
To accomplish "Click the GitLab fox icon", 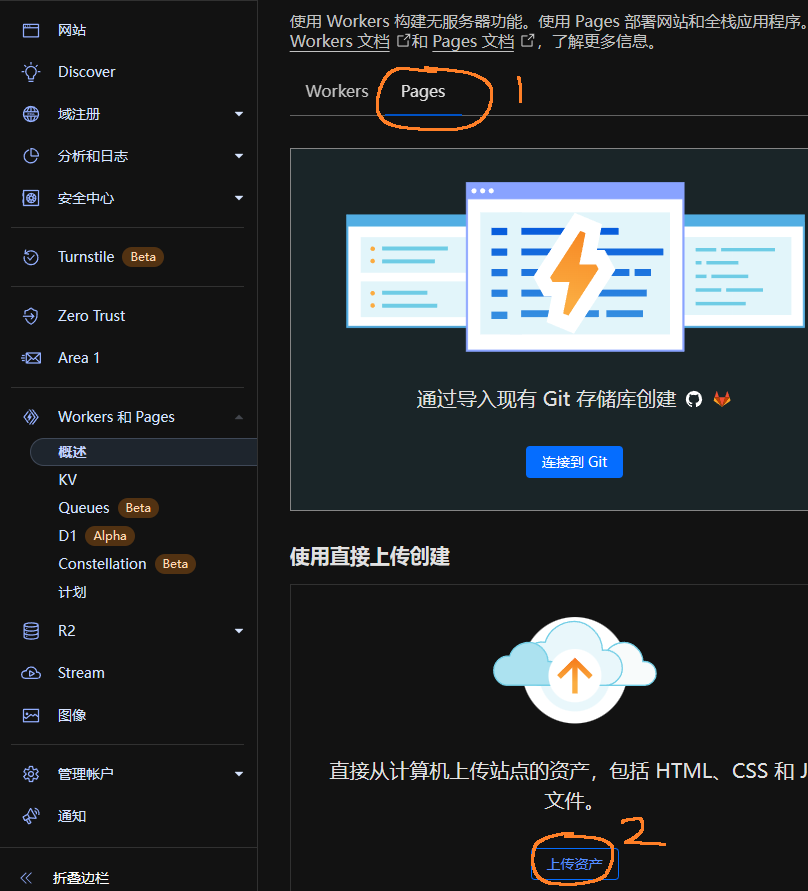I will pyautogui.click(x=721, y=398).
